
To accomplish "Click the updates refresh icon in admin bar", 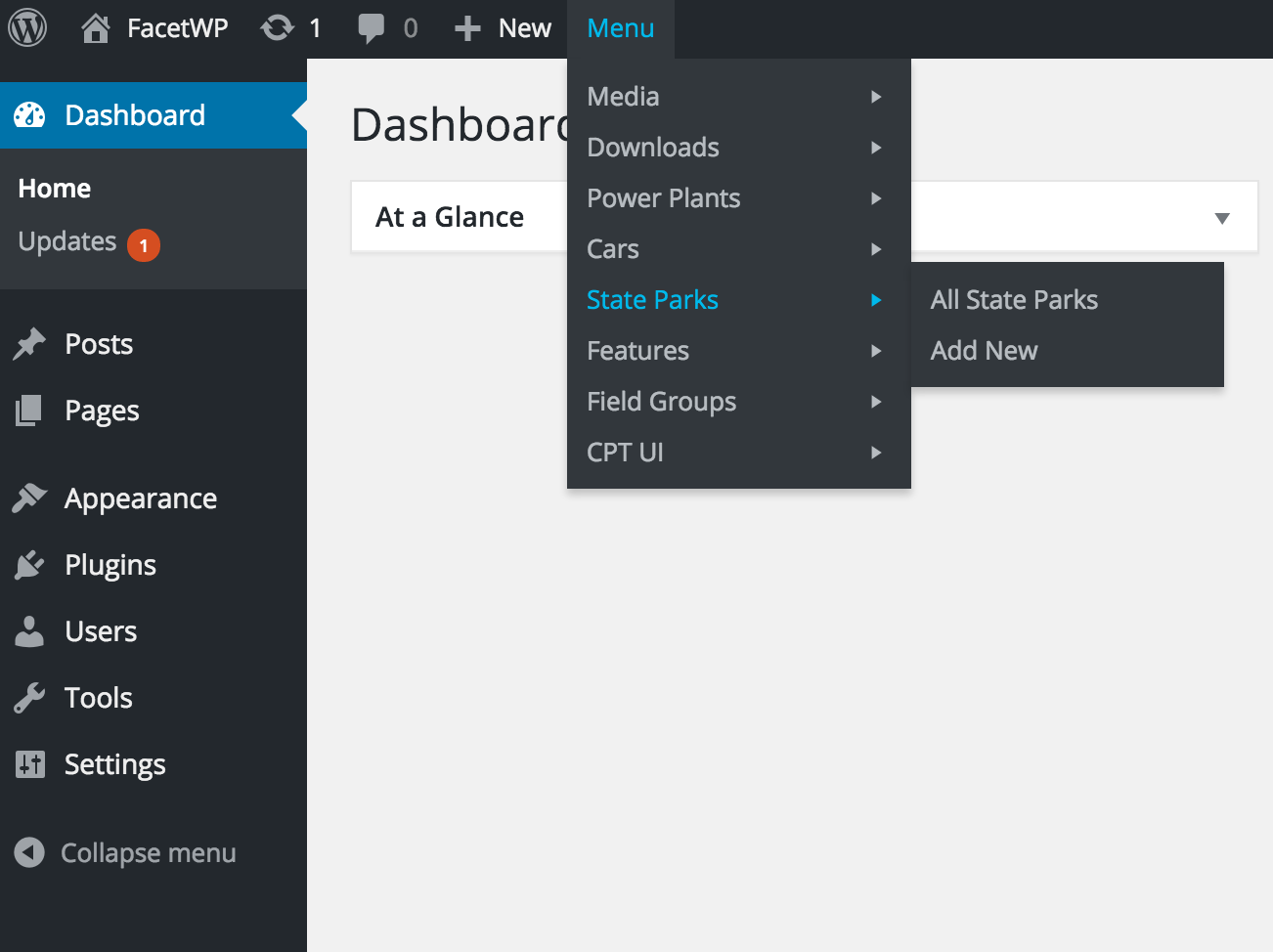I will (x=278, y=28).
